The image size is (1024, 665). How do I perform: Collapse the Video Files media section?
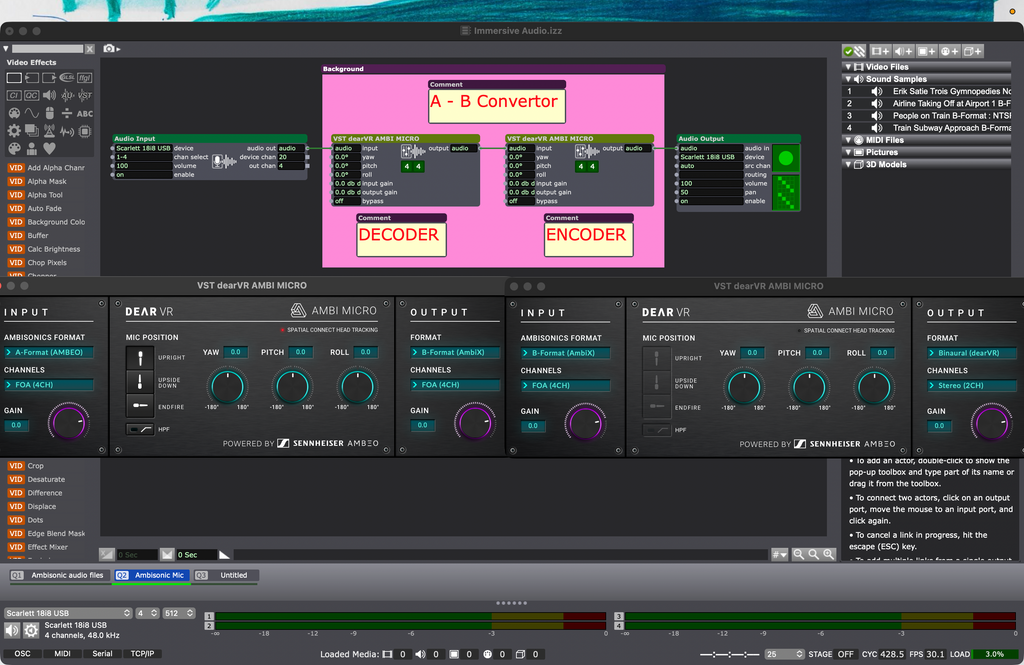click(x=848, y=67)
